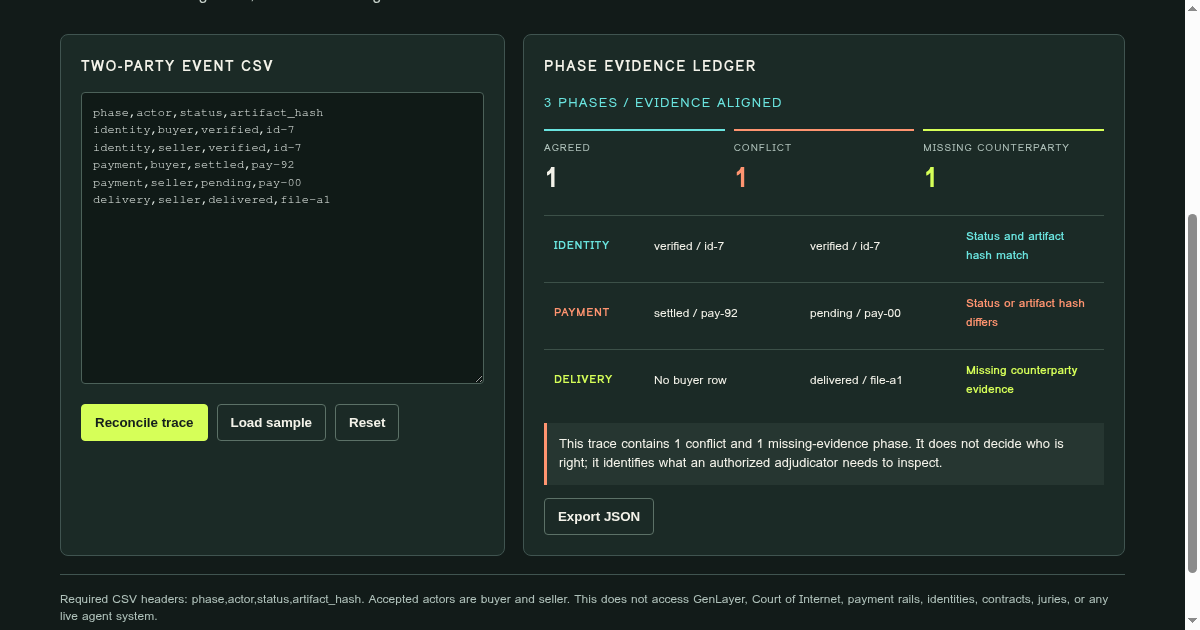1200x630 pixels.
Task: Click the 'No buyer row' cell
Action: point(690,380)
